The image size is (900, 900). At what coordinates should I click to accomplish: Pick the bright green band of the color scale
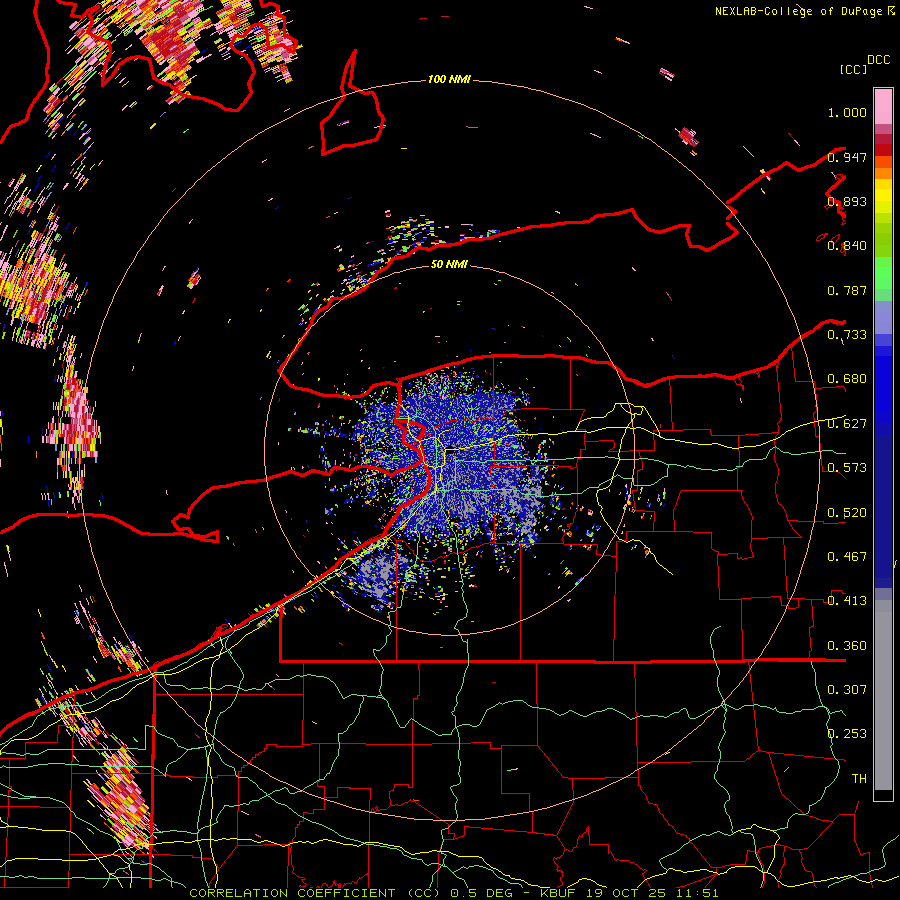(883, 272)
